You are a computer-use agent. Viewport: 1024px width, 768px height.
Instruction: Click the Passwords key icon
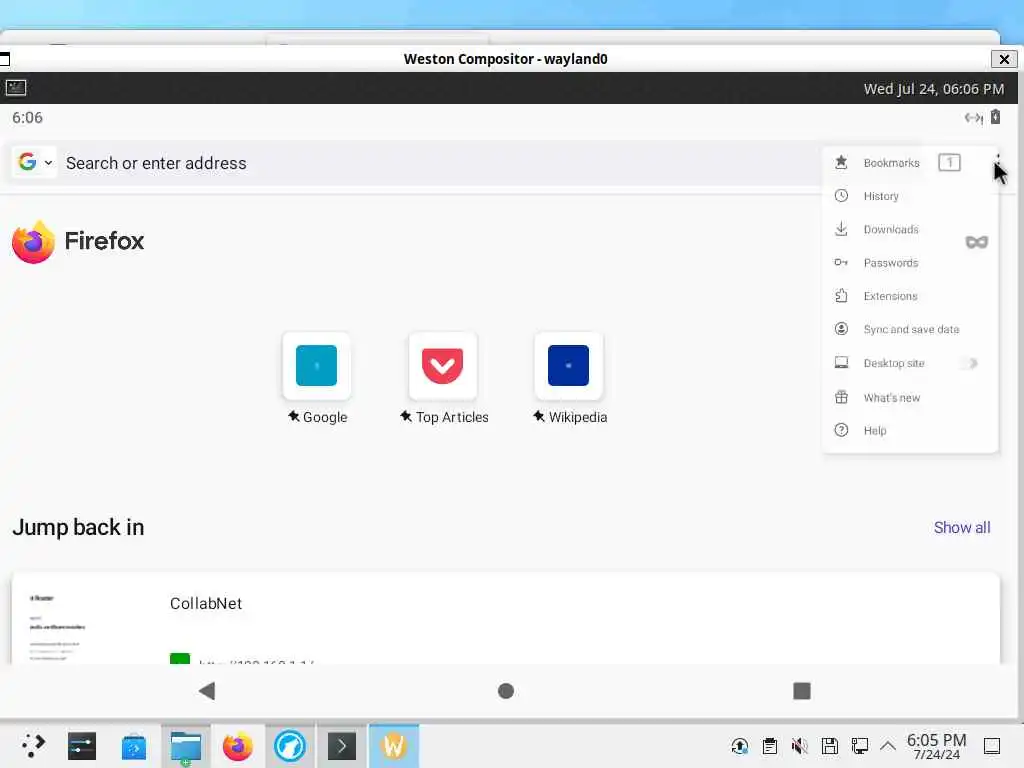pos(841,263)
